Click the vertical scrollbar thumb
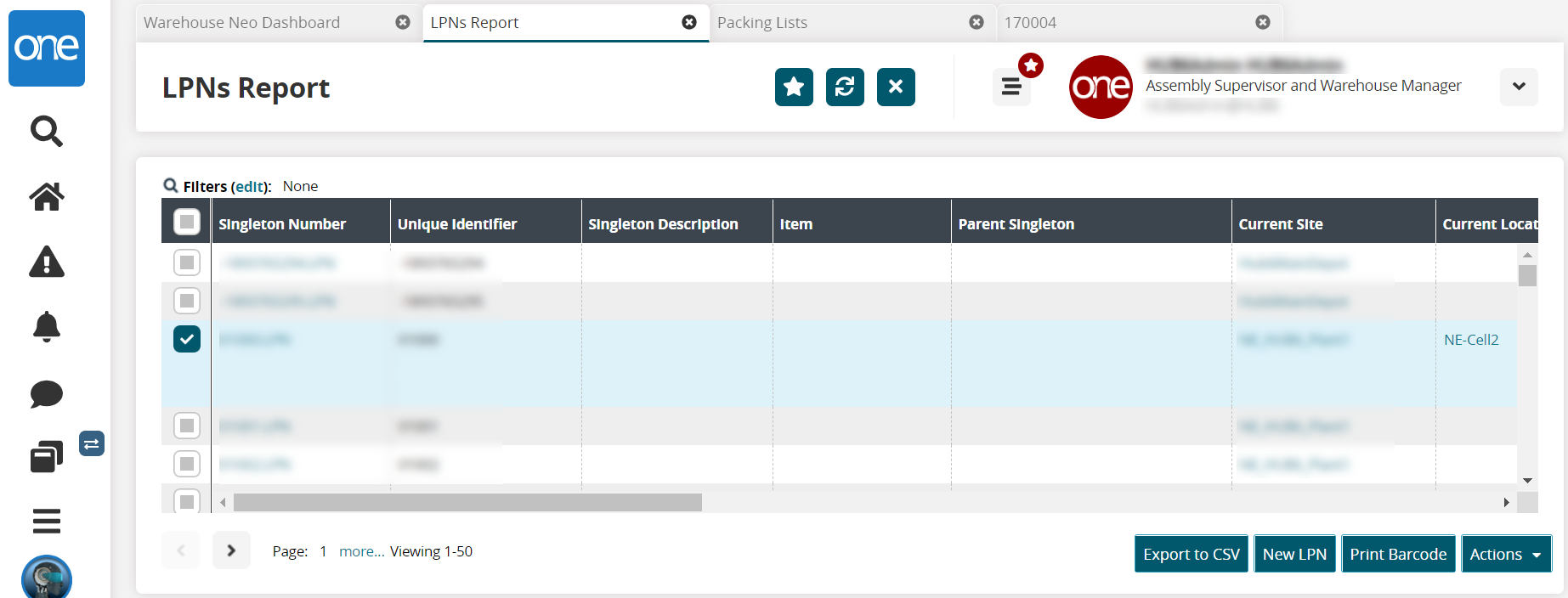 1527,276
